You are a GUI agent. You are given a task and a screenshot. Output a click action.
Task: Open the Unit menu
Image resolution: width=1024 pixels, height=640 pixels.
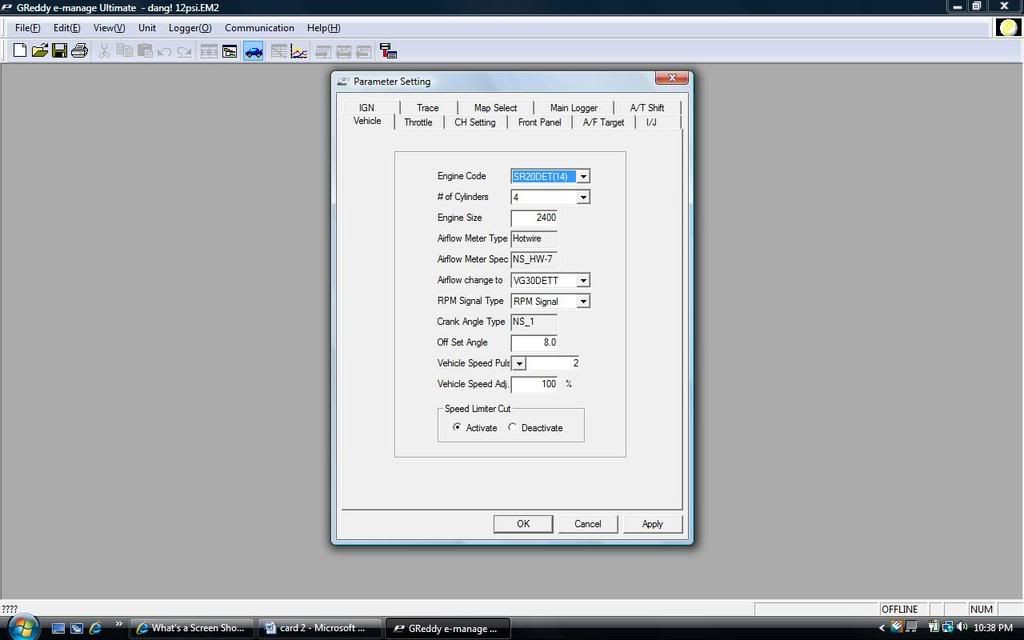(147, 28)
